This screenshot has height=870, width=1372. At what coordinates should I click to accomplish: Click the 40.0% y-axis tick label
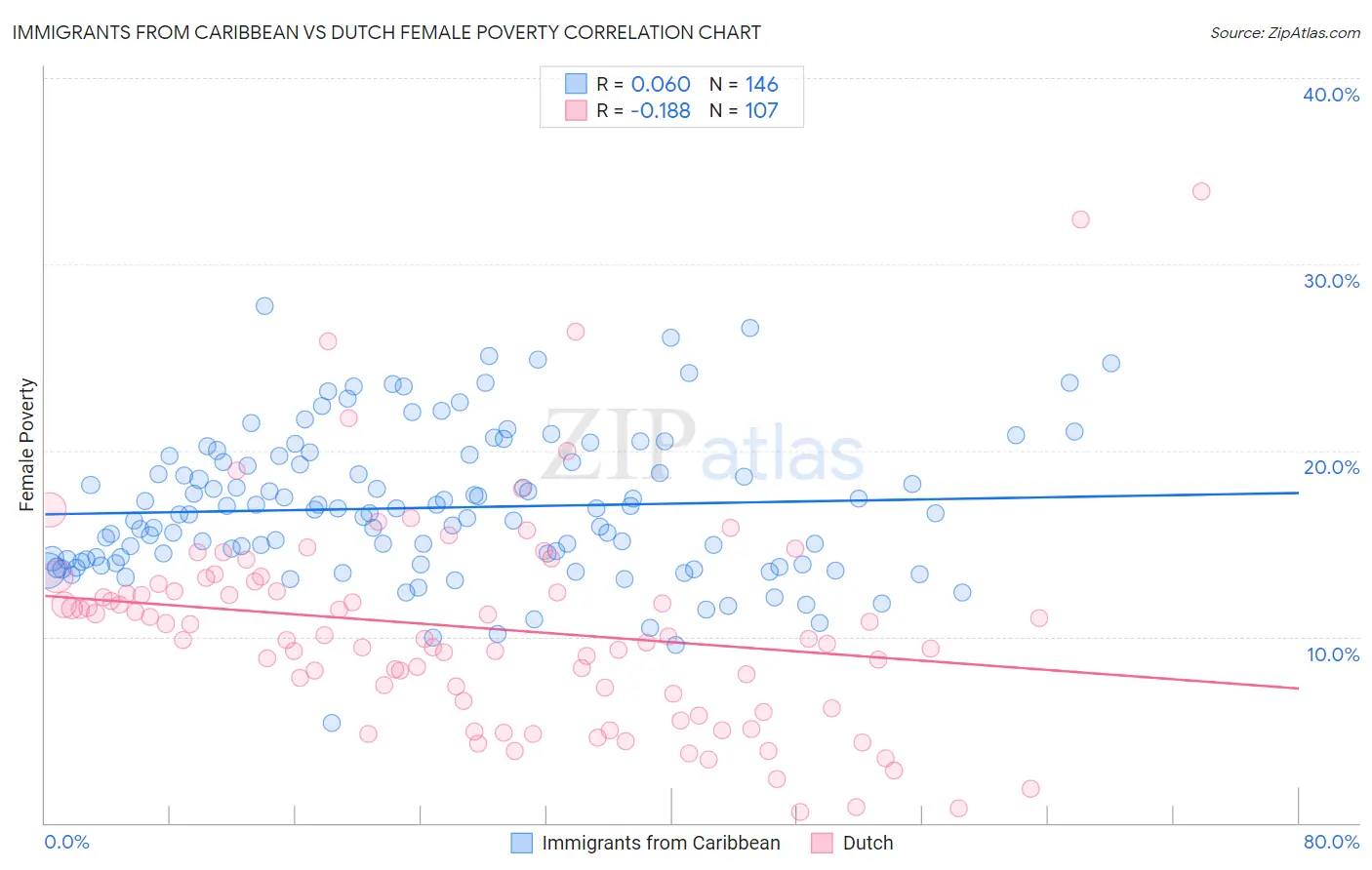click(1331, 95)
